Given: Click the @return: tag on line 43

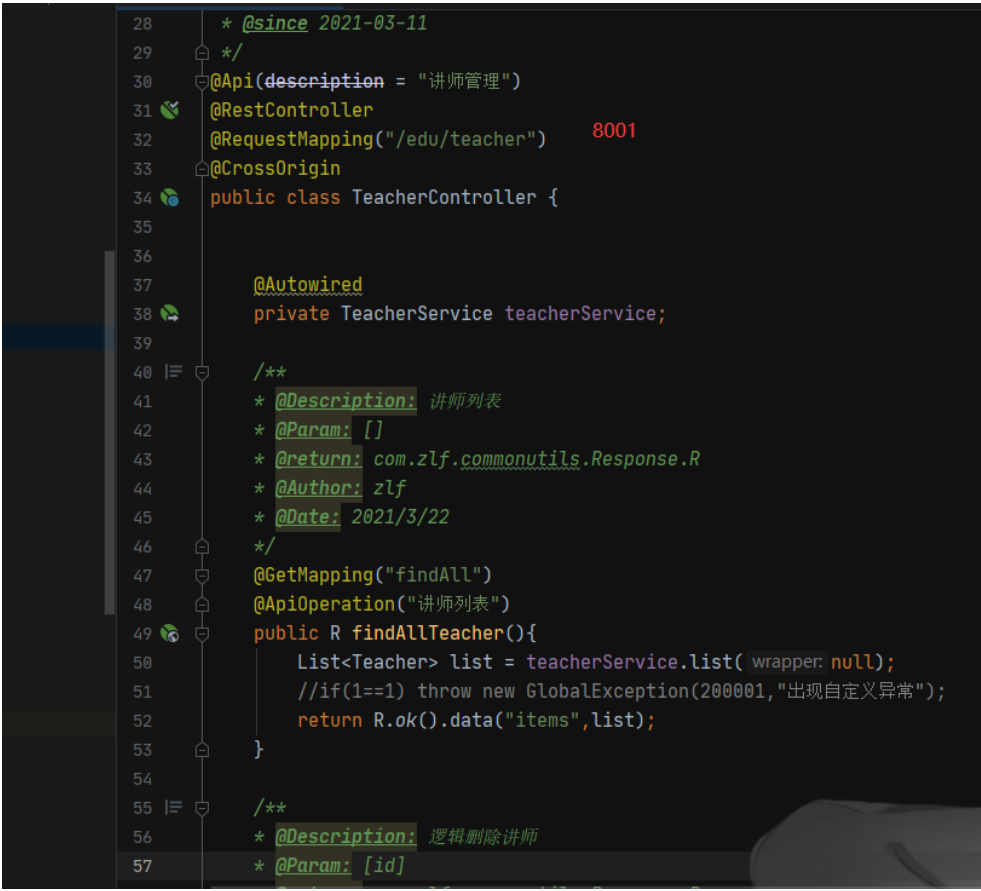Looking at the screenshot, I should pyautogui.click(x=318, y=459).
